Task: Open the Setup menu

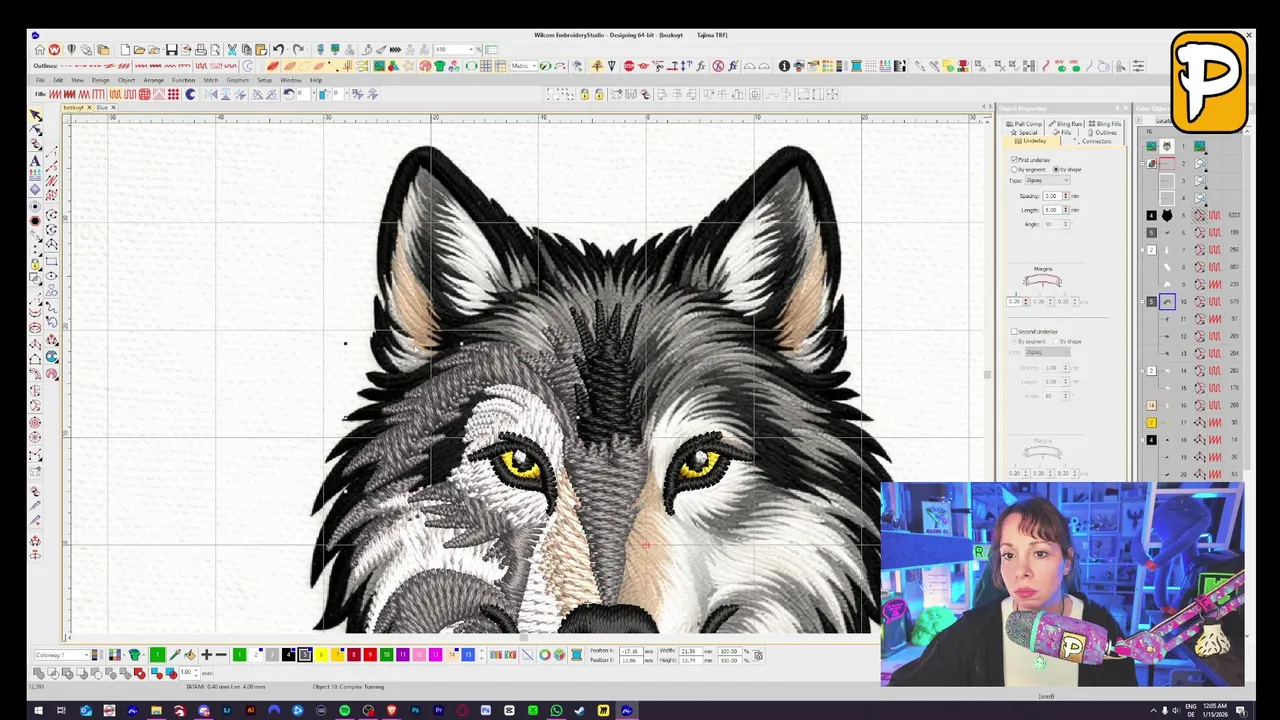Action: pyautogui.click(x=264, y=80)
